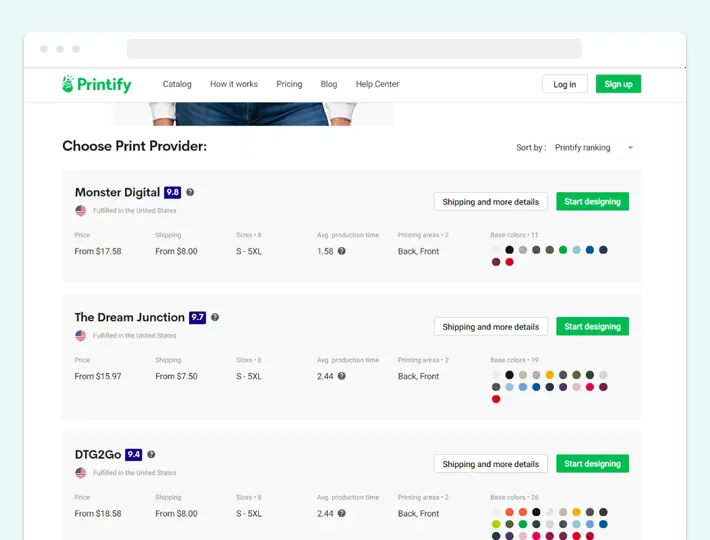The height and width of the screenshot is (540, 710).
Task: Click the price From $17.58
Action: (x=98, y=251)
